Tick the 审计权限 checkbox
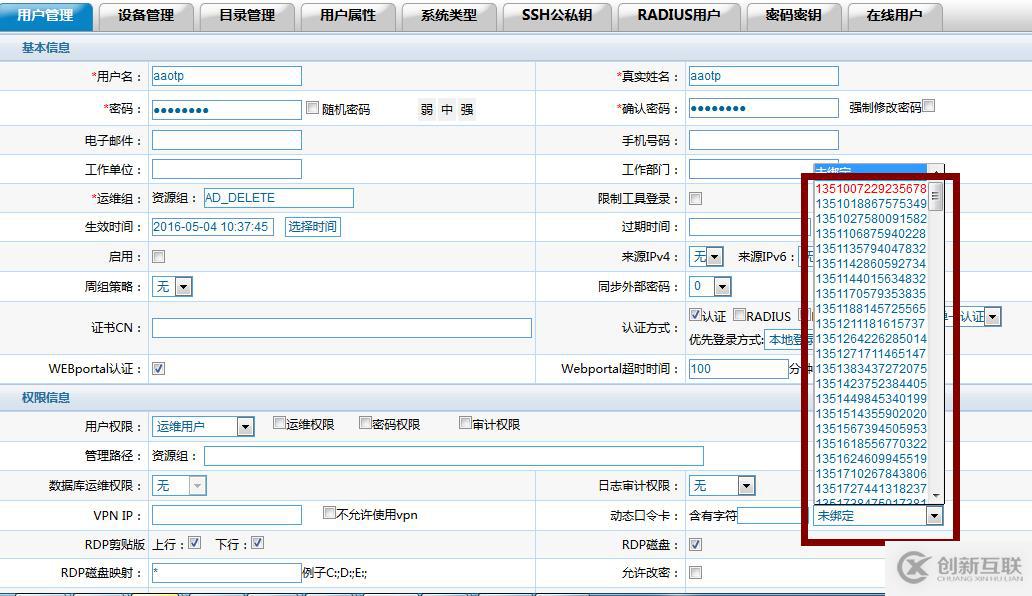The width and height of the screenshot is (1032, 596). pos(465,422)
